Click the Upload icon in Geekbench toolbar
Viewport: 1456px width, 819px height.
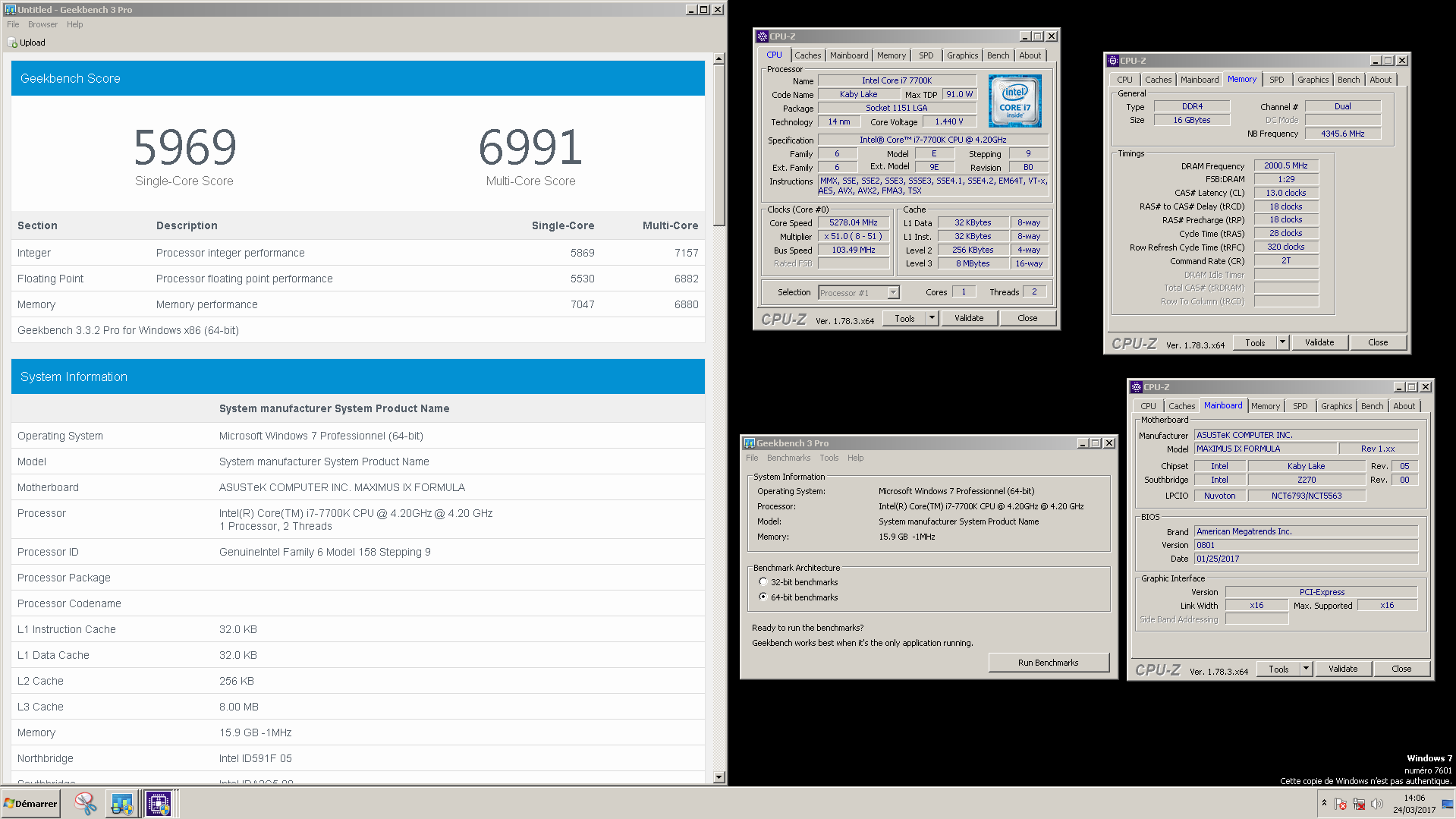pos(12,43)
